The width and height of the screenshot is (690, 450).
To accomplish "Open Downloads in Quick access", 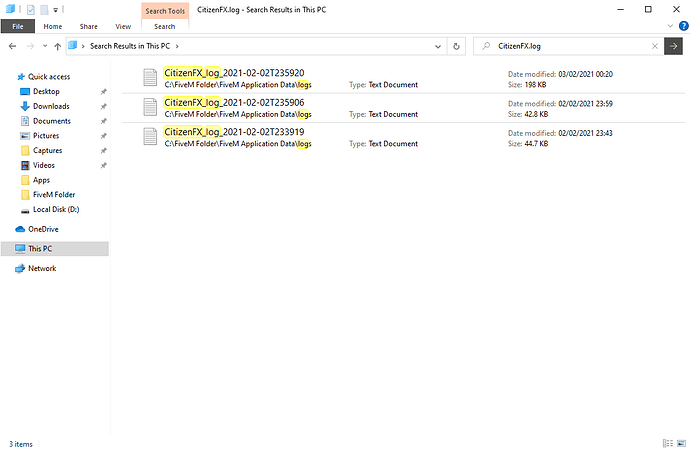I will 50,106.
